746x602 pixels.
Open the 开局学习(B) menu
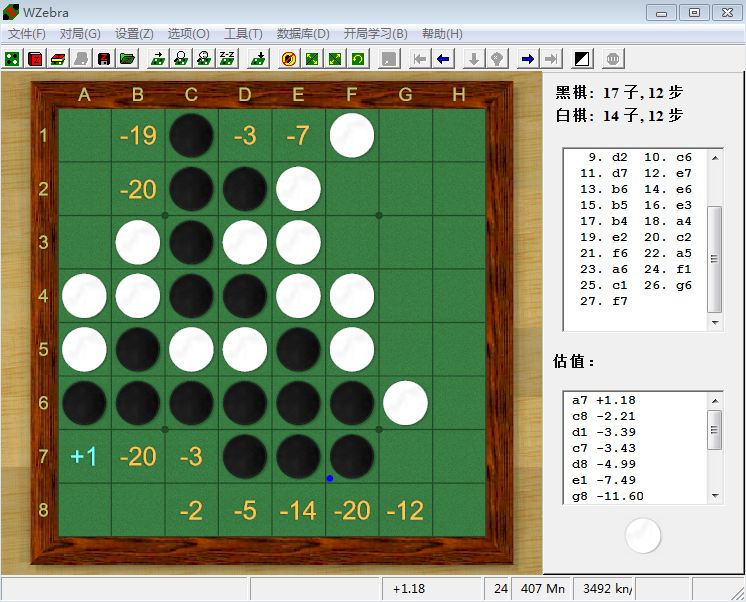click(376, 34)
